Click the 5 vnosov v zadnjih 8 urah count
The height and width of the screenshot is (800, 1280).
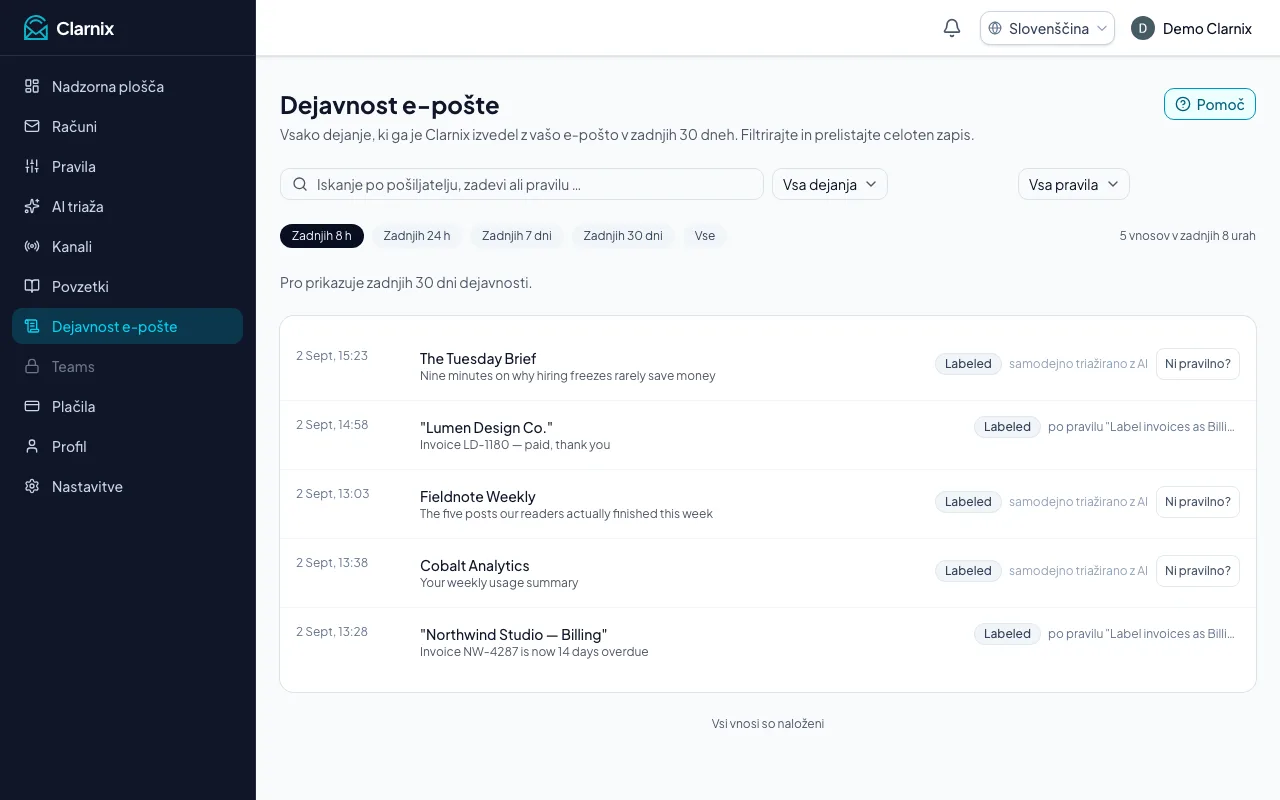(x=1187, y=236)
